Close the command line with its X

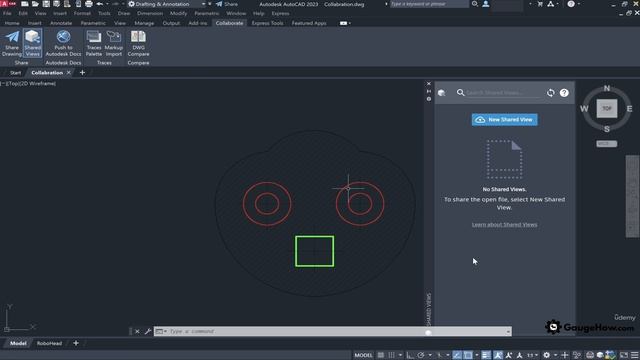[137, 331]
